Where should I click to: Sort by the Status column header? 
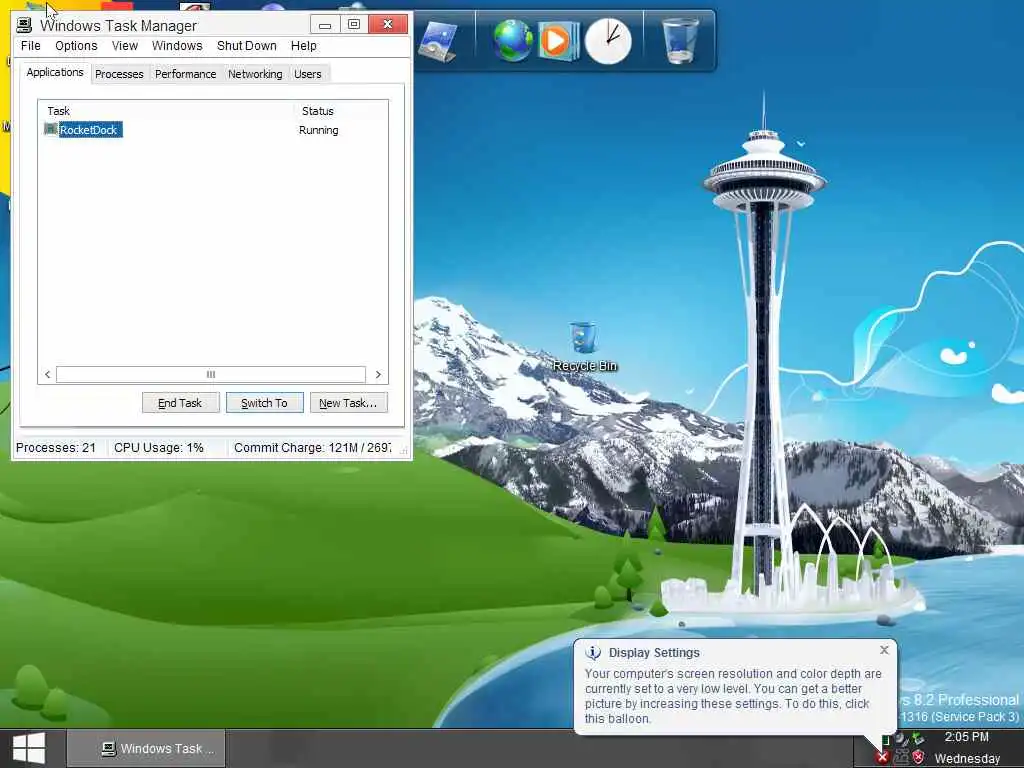[340, 111]
